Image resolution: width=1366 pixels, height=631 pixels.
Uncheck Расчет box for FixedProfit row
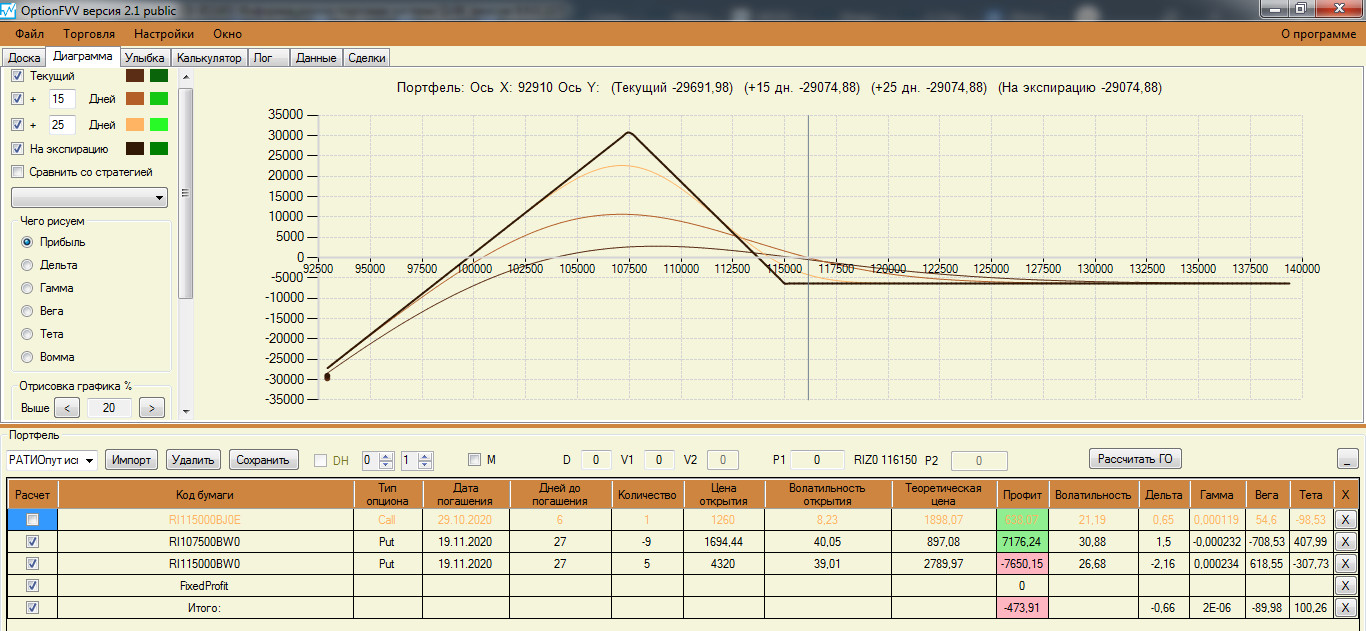pos(33,585)
